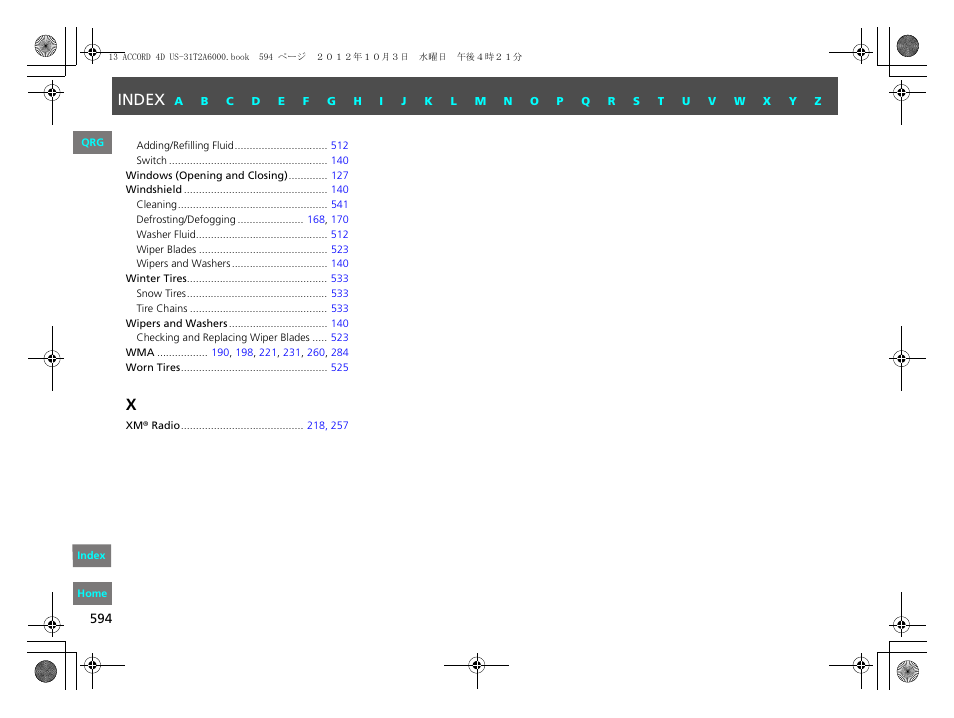This screenshot has width=954, height=718.
Task: Jump to index letter S
Action: click(636, 101)
